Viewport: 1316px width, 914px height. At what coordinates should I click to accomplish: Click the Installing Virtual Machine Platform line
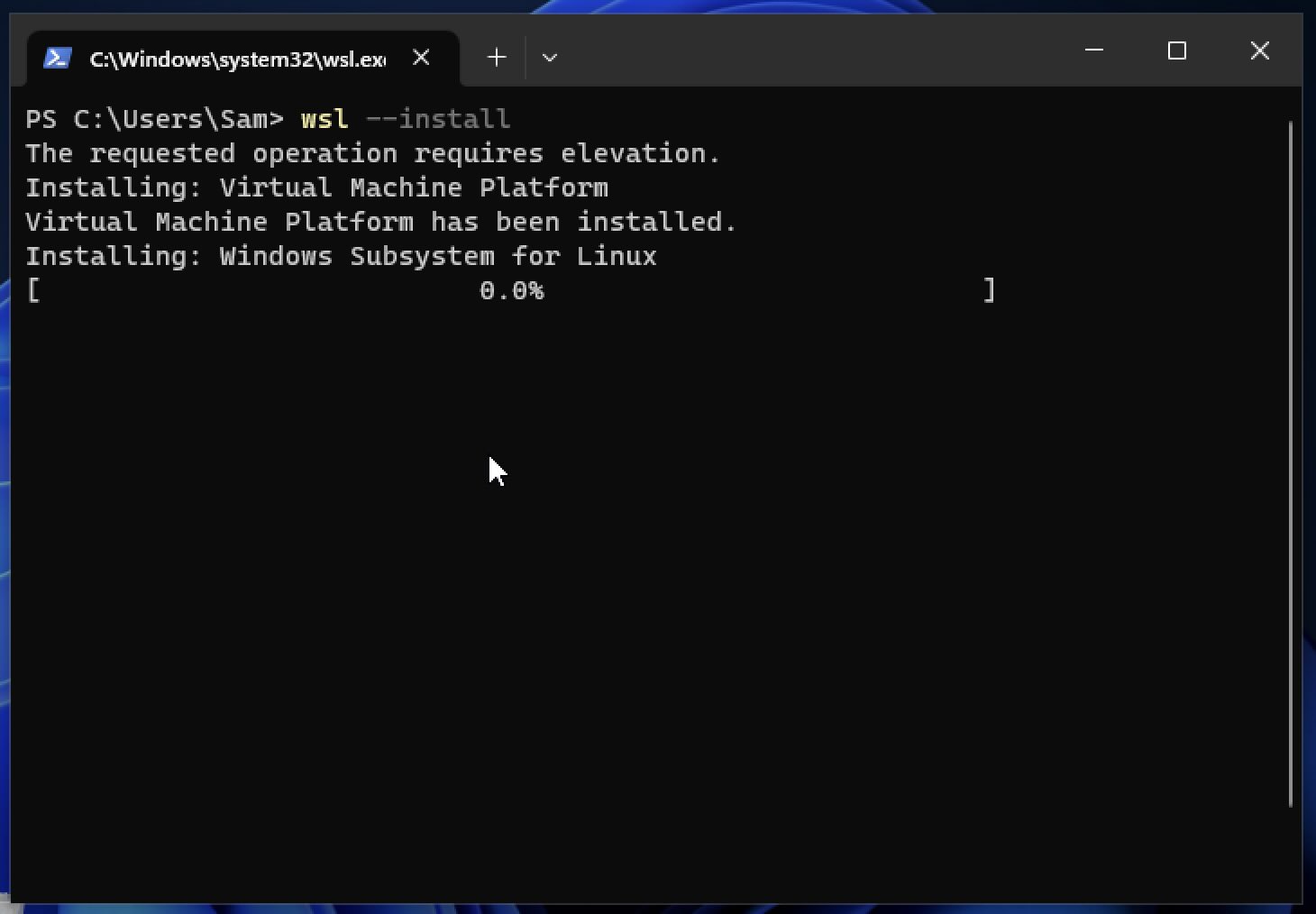[x=317, y=187]
